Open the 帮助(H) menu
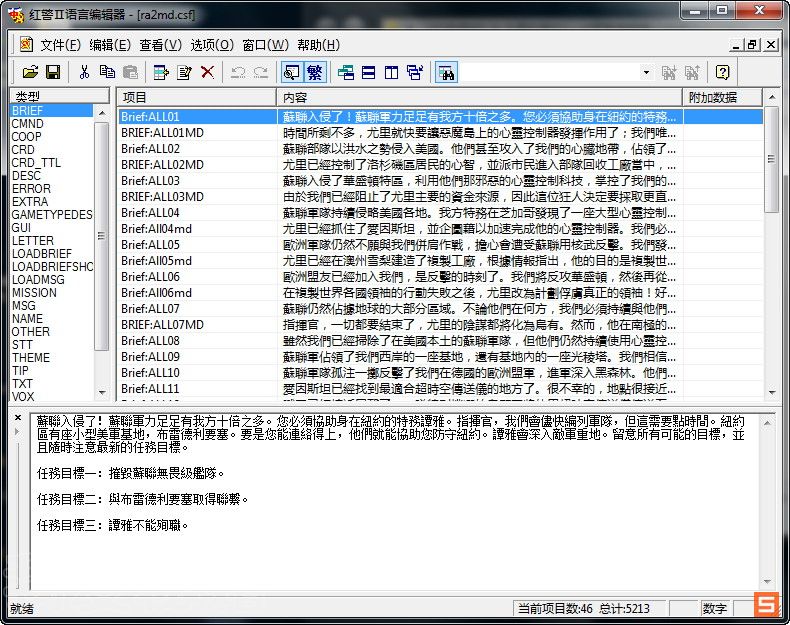Screen dimensions: 790x625 pyautogui.click(x=318, y=45)
